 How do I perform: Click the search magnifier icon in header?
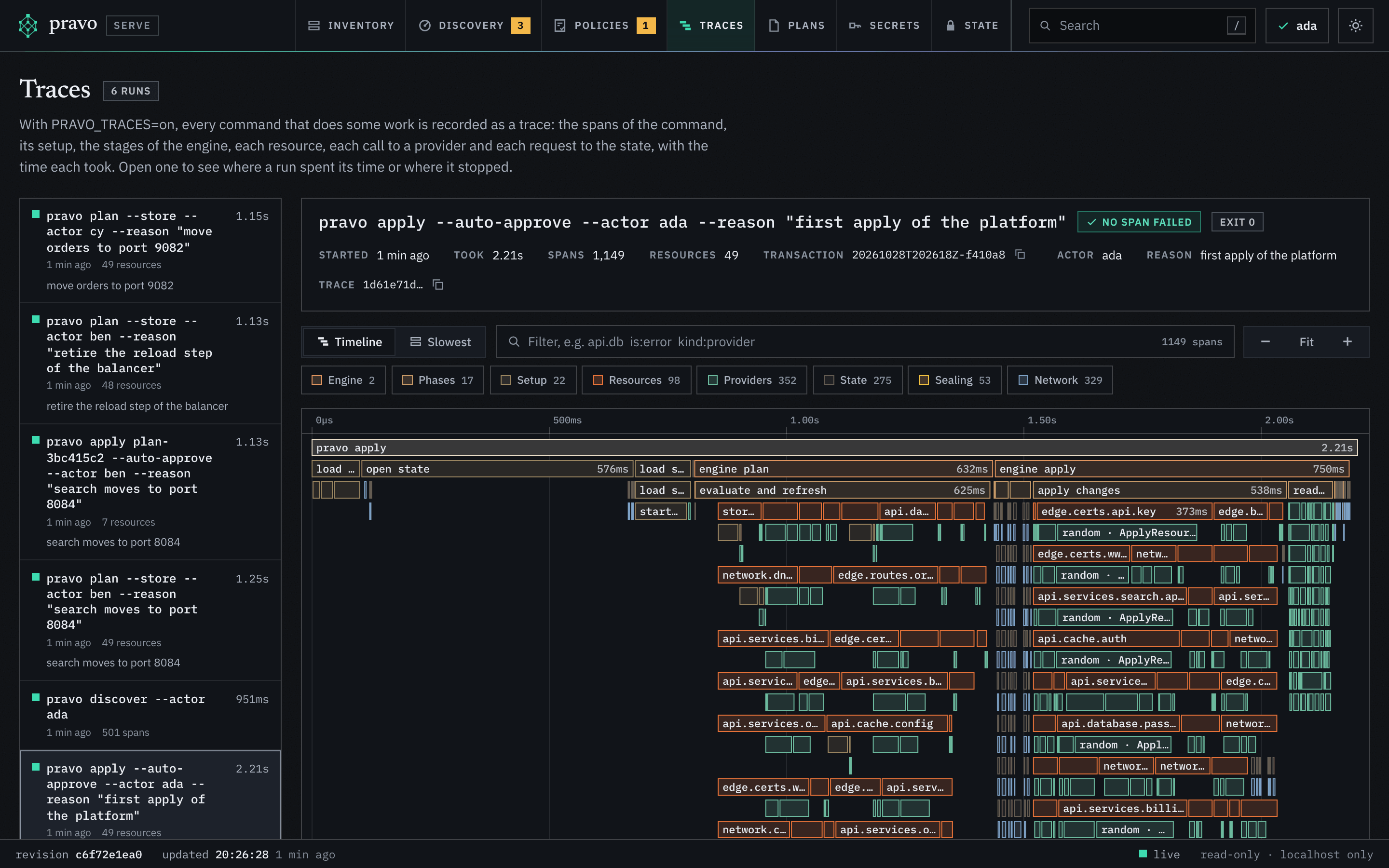(1045, 25)
